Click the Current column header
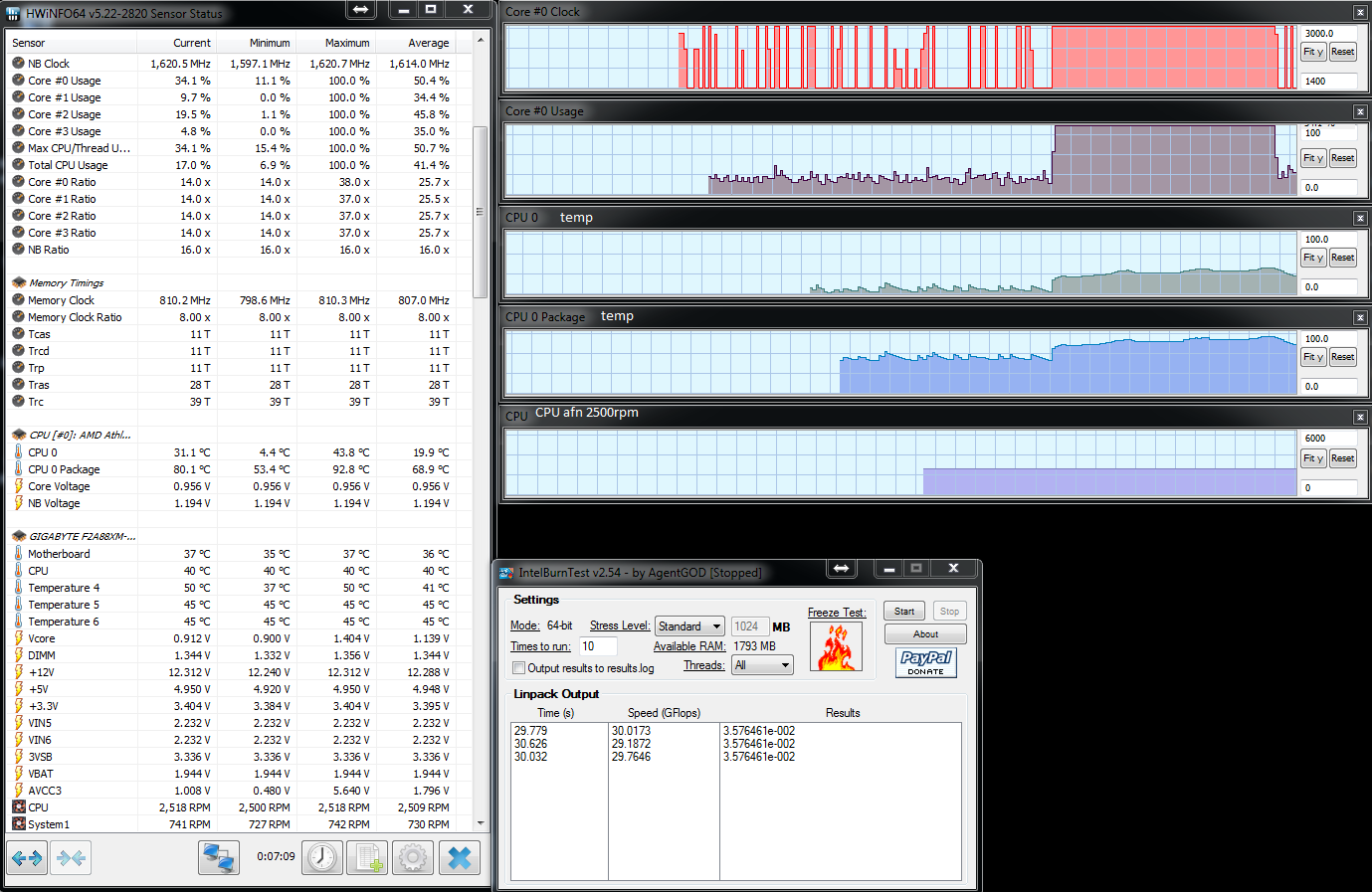This screenshot has height=892, width=1372. [x=176, y=43]
